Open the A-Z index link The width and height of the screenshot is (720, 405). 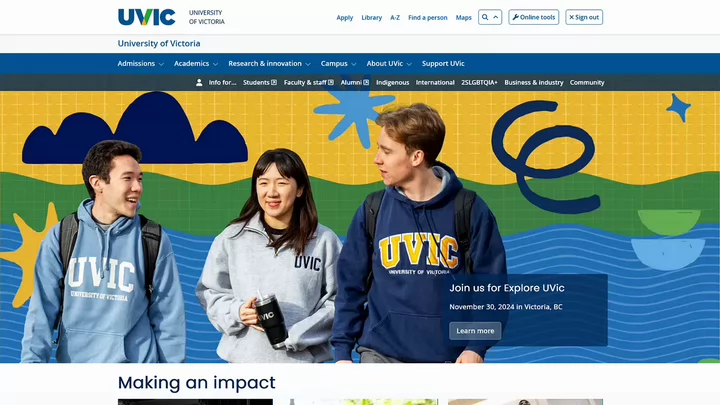click(395, 17)
